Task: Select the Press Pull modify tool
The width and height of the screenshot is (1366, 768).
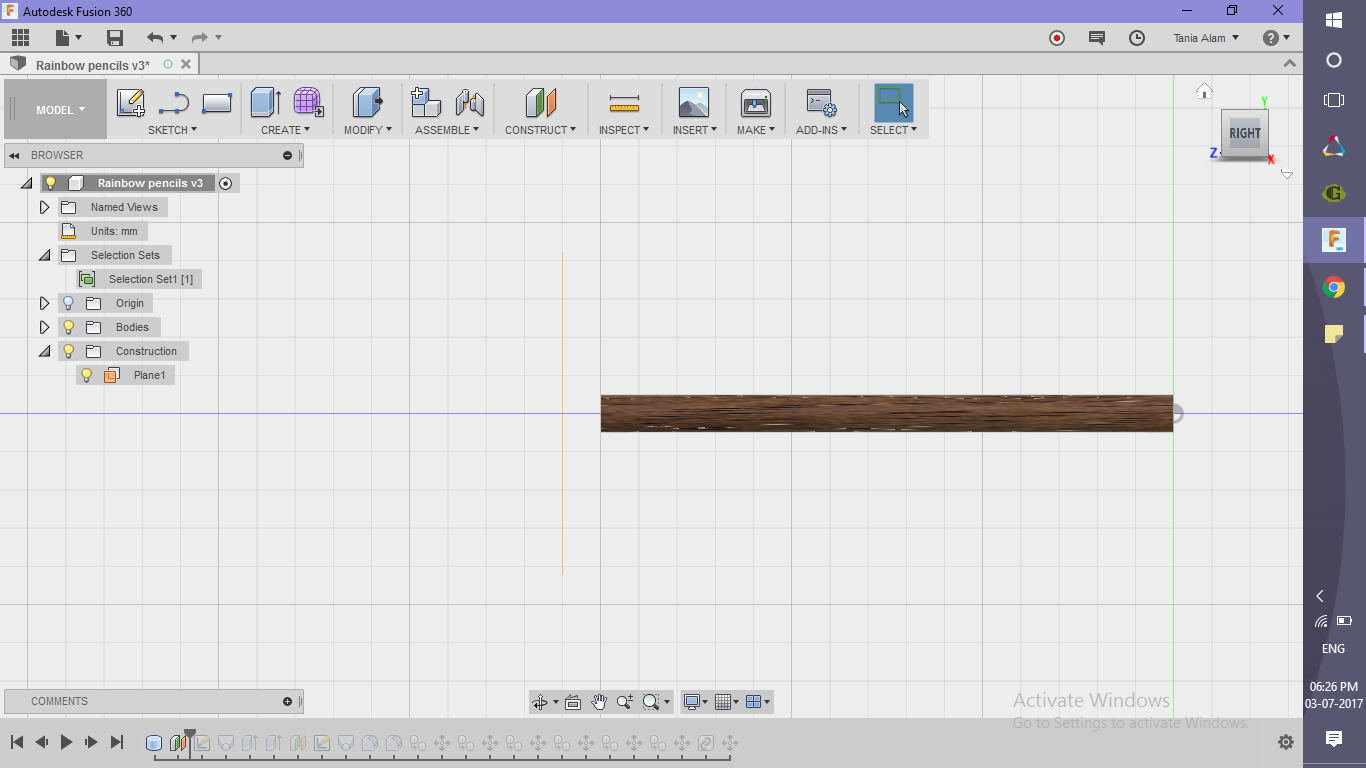Action: (368, 102)
